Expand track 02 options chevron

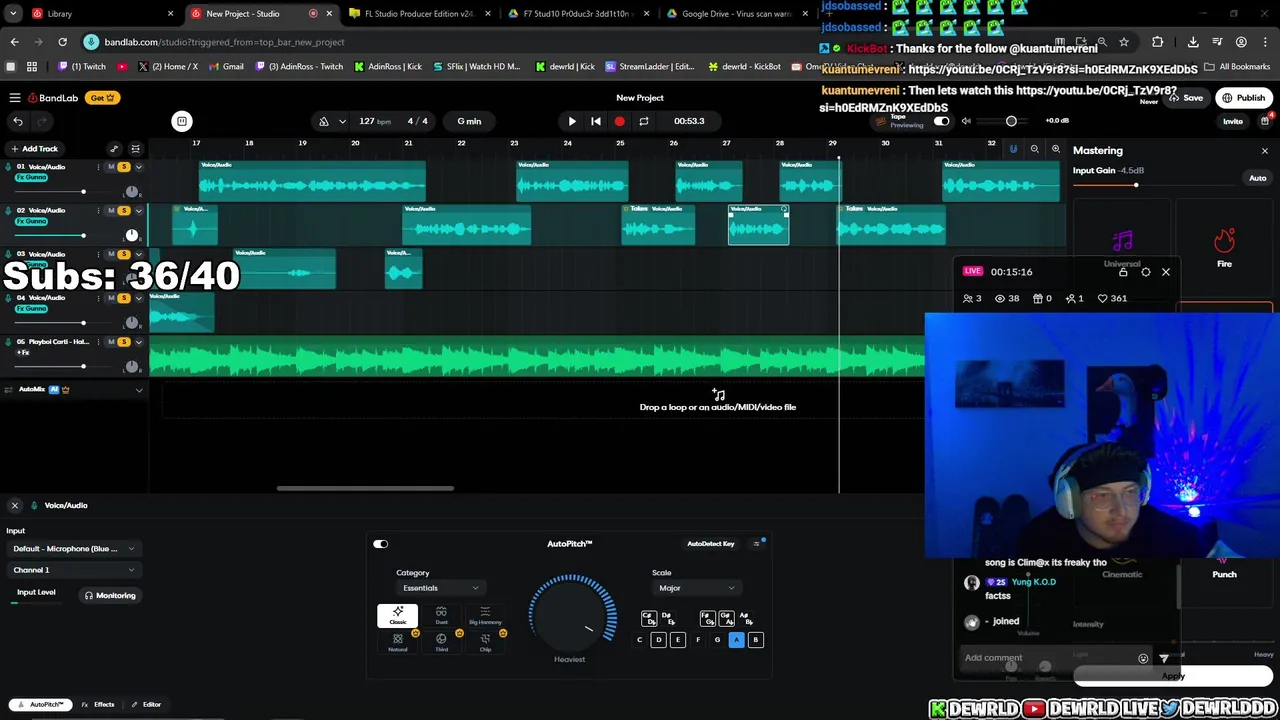(x=138, y=211)
